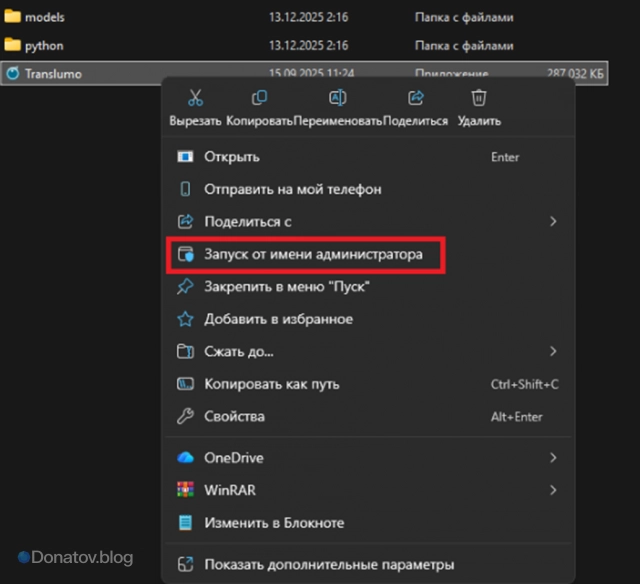Click the Share (Поделиться) icon in top row
640x584 pixels.
(x=416, y=98)
